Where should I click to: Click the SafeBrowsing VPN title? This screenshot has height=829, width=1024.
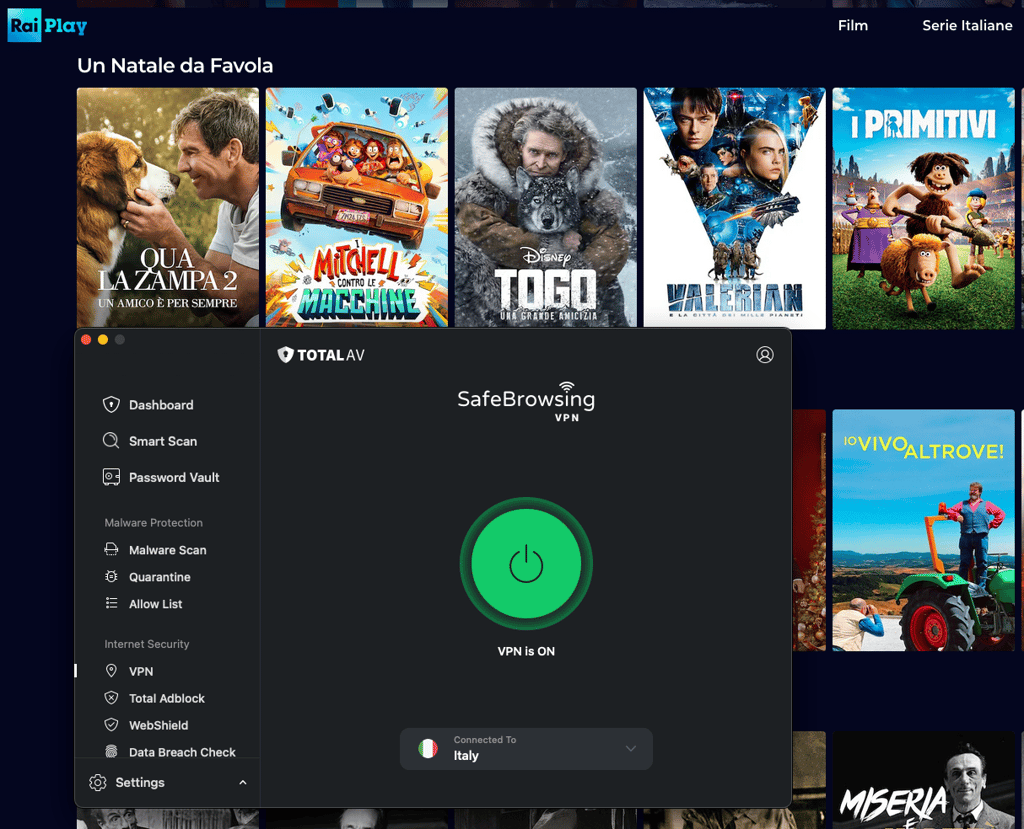[526, 402]
